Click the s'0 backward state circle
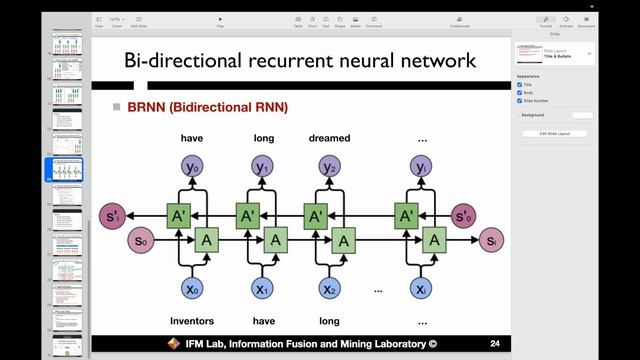The image size is (640, 360). coord(464,216)
